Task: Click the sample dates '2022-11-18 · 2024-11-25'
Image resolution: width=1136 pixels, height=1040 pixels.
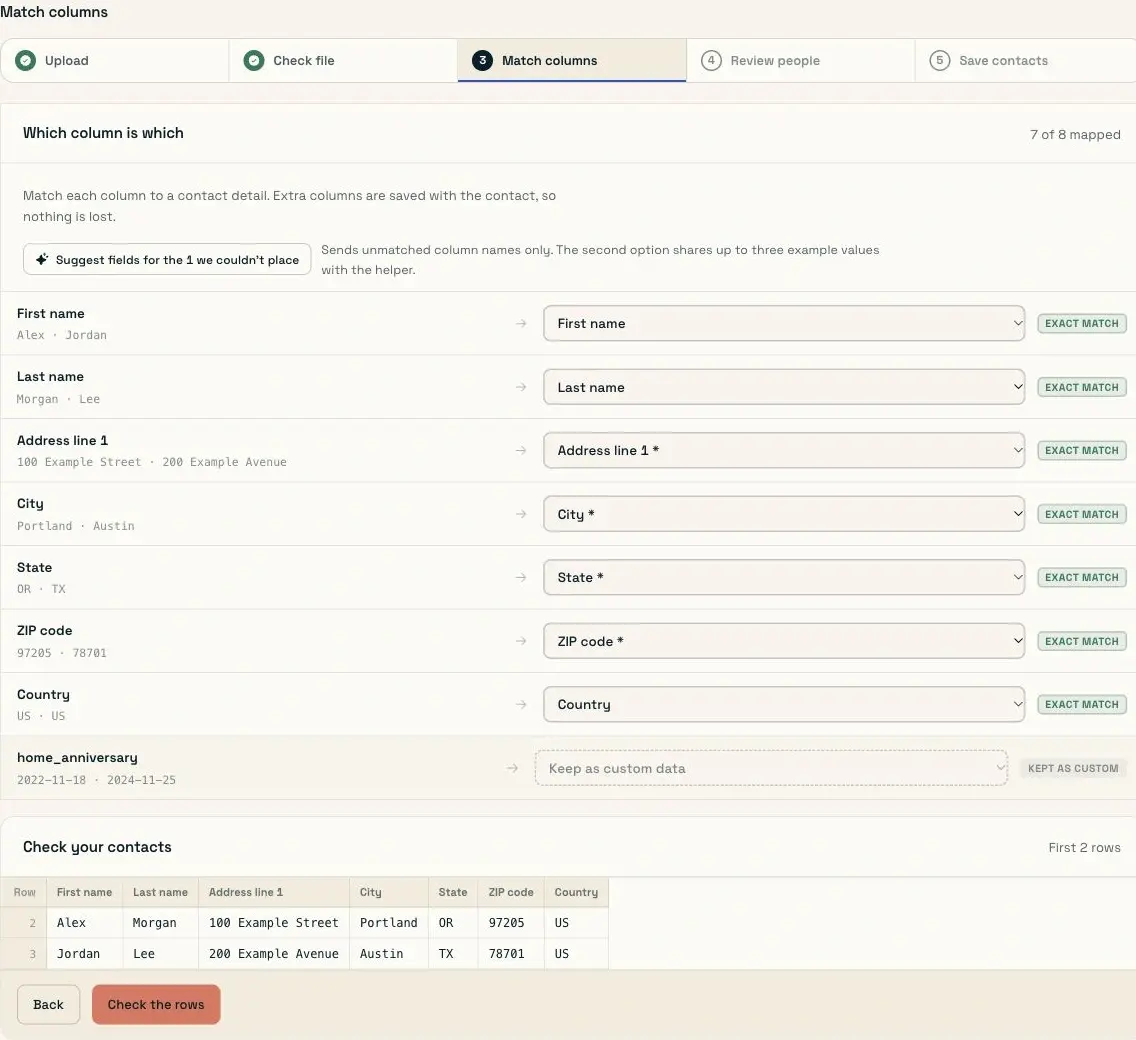Action: pos(96,780)
